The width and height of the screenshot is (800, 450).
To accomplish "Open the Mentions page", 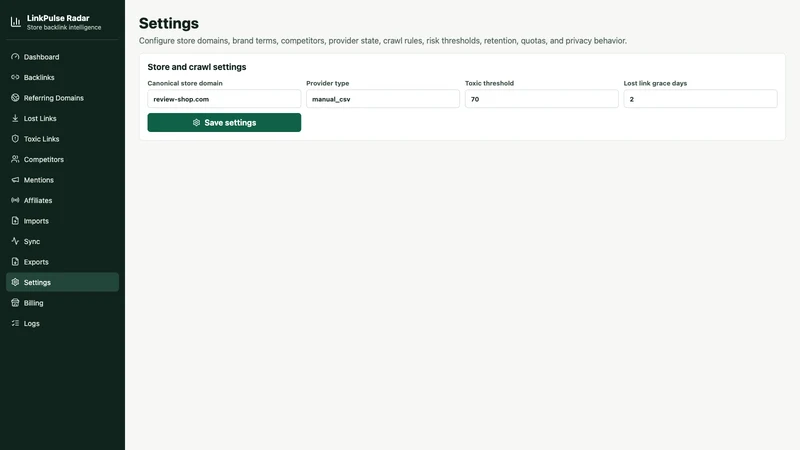I will [62, 180].
